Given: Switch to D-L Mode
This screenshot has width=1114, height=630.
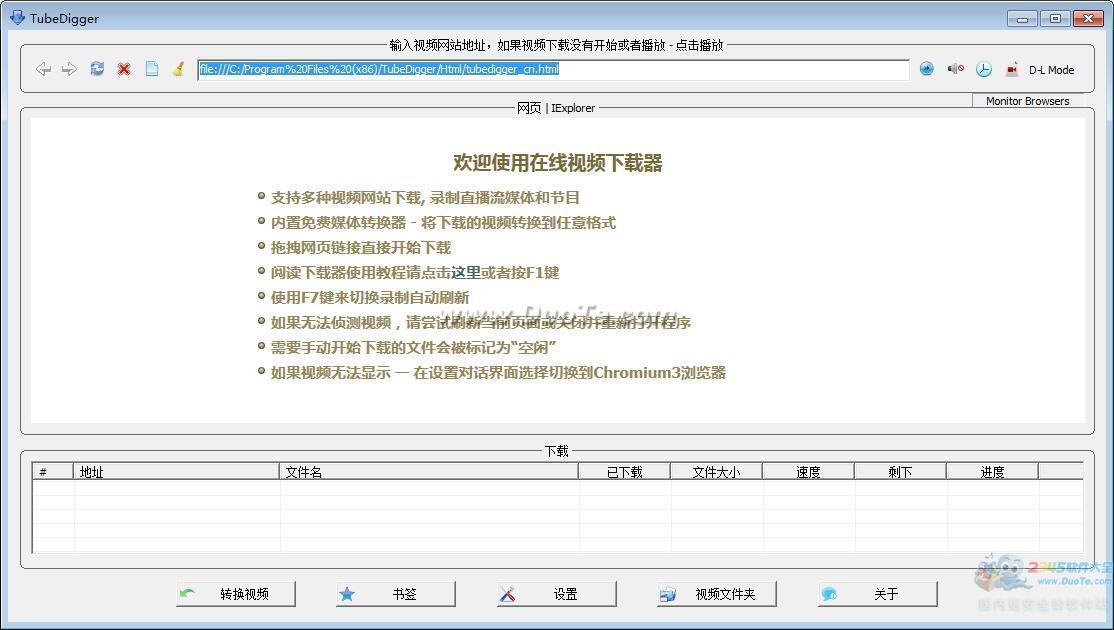Looking at the screenshot, I should point(1040,70).
